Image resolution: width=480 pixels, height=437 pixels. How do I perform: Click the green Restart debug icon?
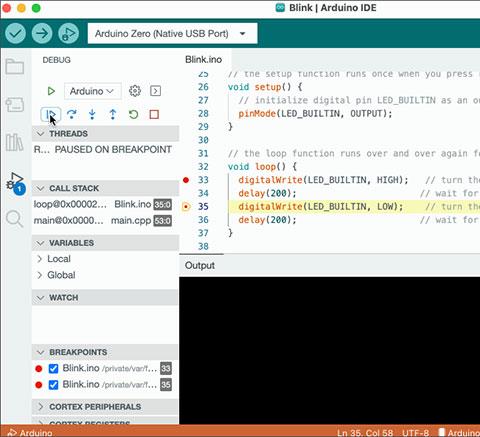point(133,114)
